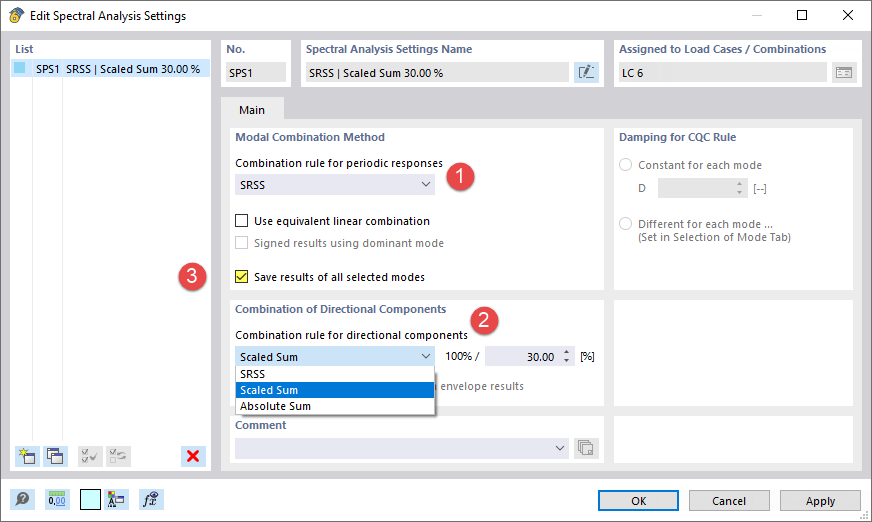Collapse the directional components rule dropdown
Viewport: 872px width, 522px height.
(423, 356)
